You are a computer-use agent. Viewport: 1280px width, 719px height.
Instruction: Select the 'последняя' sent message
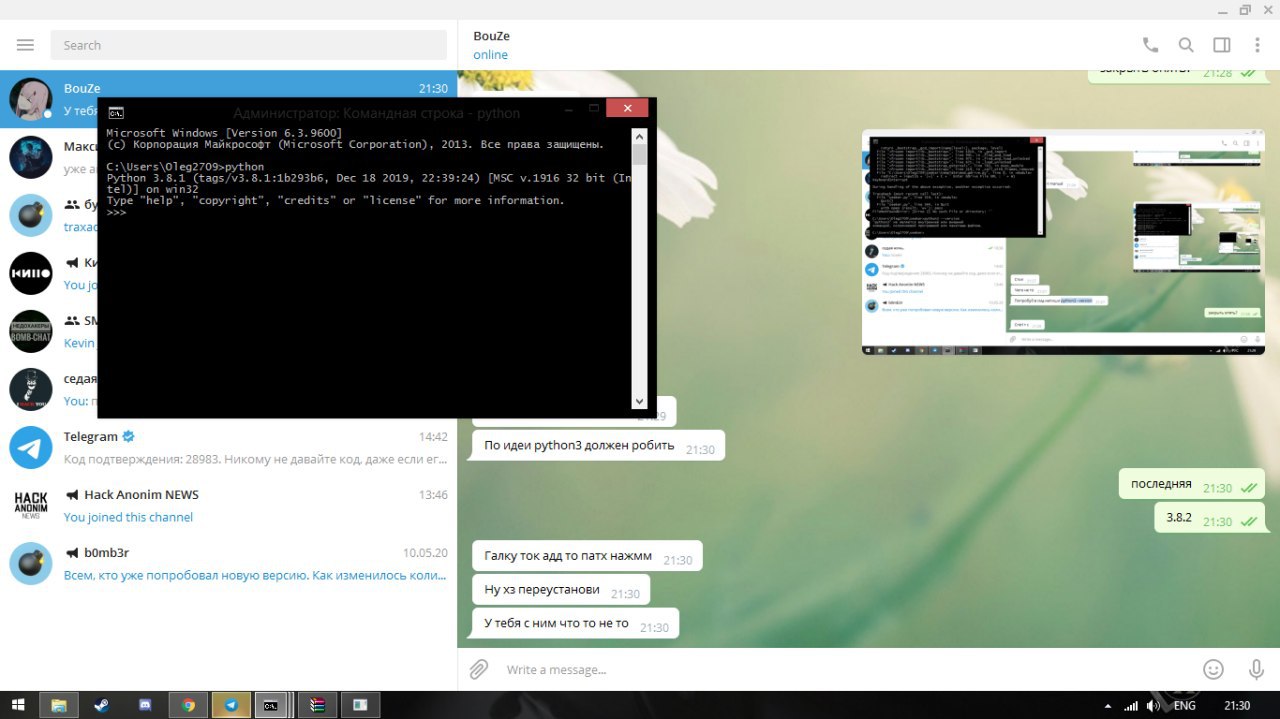tap(1191, 484)
